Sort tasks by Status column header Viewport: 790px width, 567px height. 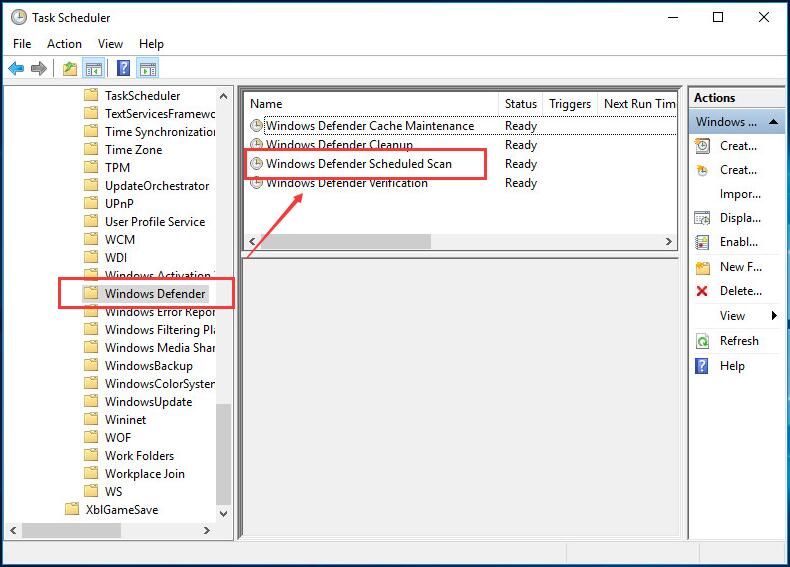click(x=520, y=104)
